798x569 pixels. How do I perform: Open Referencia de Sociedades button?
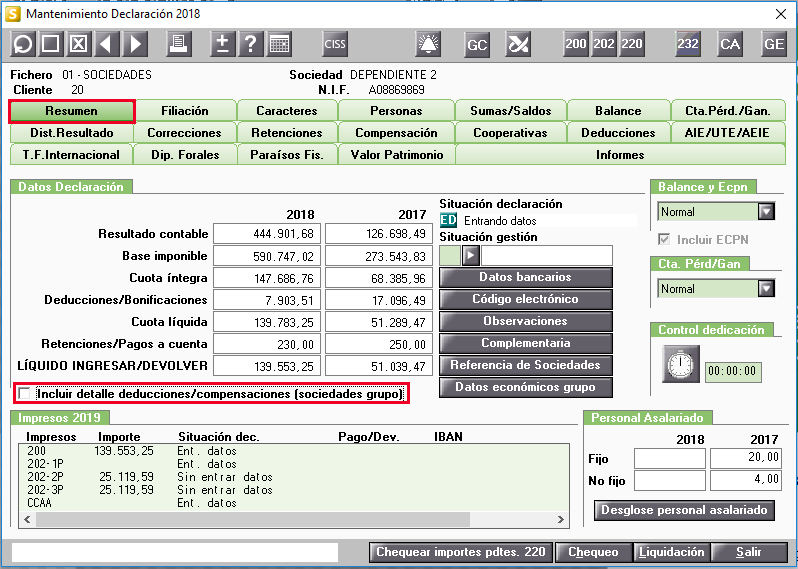click(x=526, y=365)
